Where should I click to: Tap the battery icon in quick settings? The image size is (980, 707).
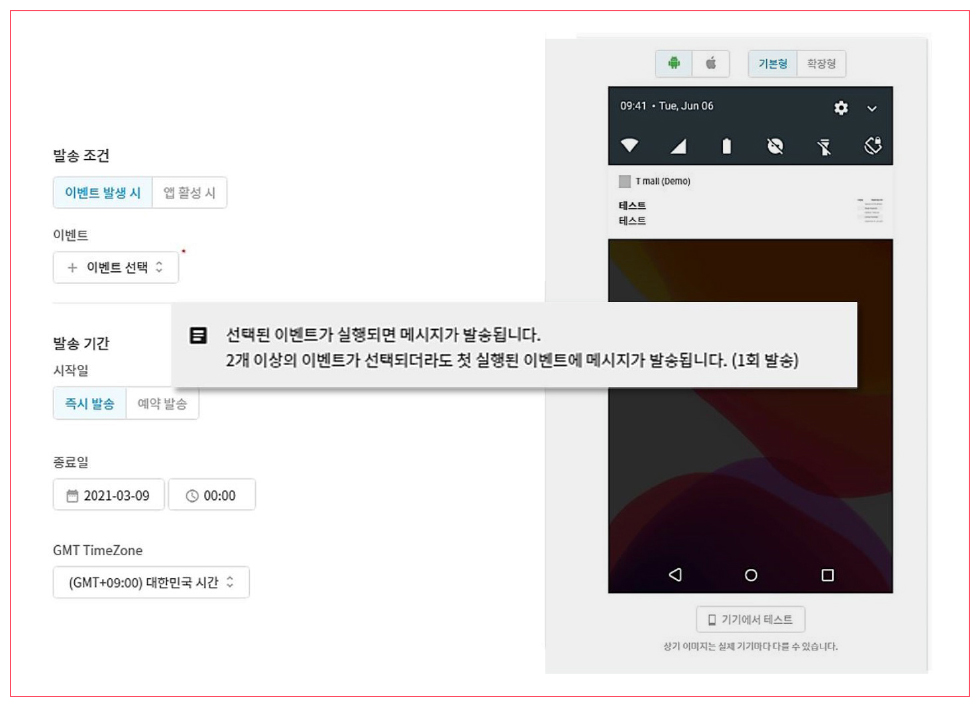[x=726, y=146]
